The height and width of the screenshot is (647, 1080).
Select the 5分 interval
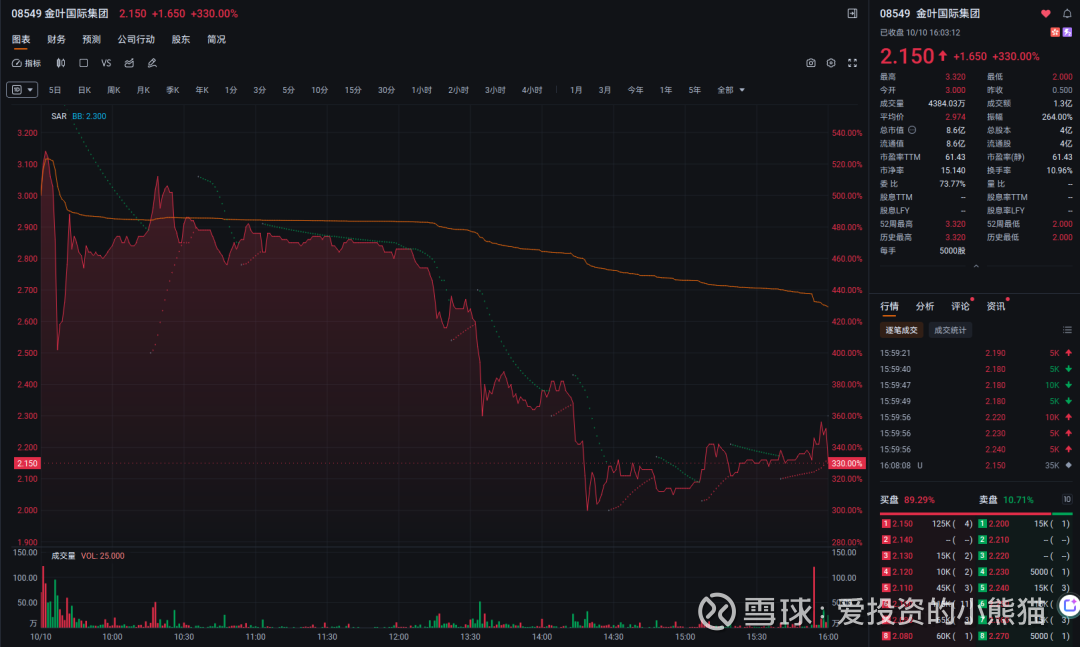click(x=288, y=90)
